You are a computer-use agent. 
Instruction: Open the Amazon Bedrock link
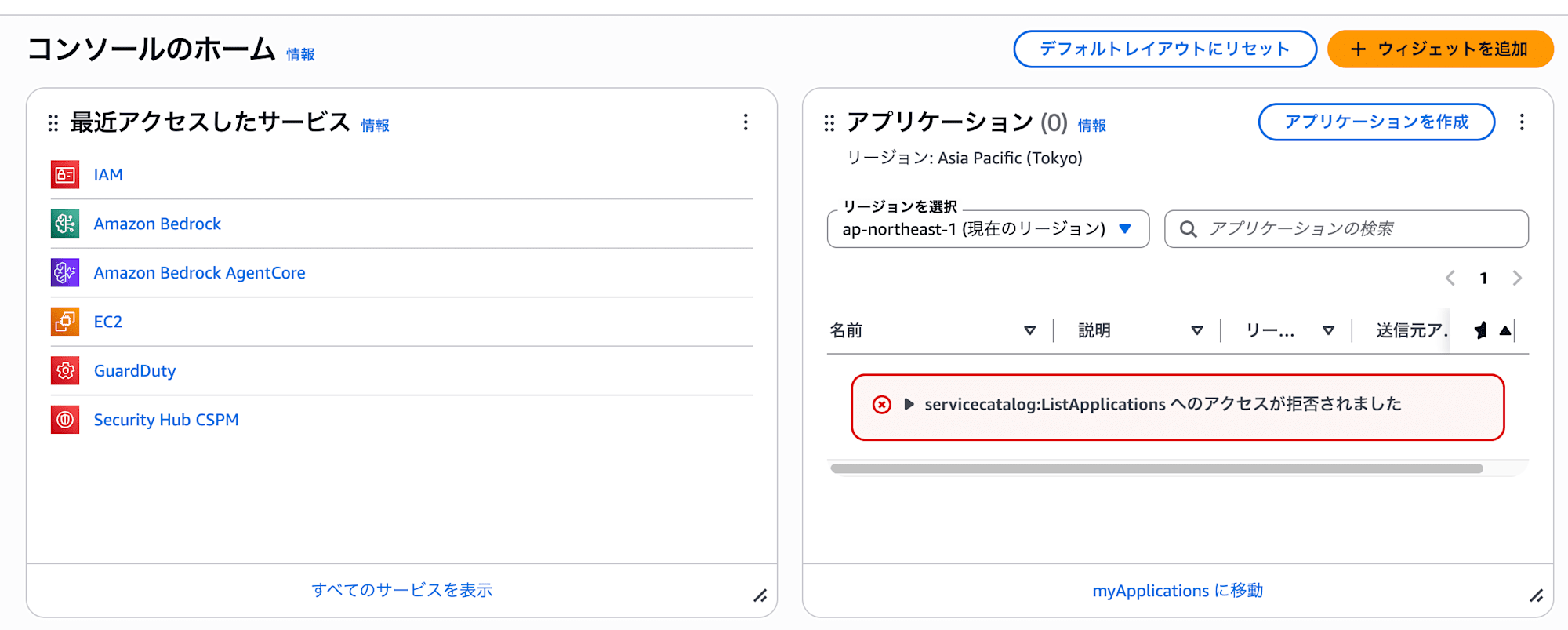click(x=158, y=224)
